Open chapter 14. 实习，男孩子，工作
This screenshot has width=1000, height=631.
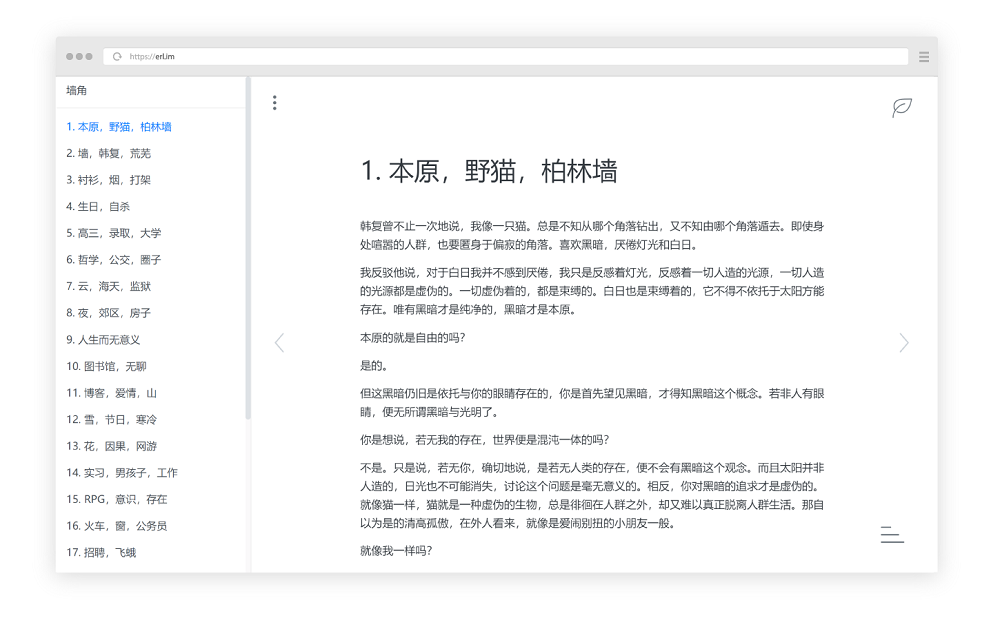point(122,473)
